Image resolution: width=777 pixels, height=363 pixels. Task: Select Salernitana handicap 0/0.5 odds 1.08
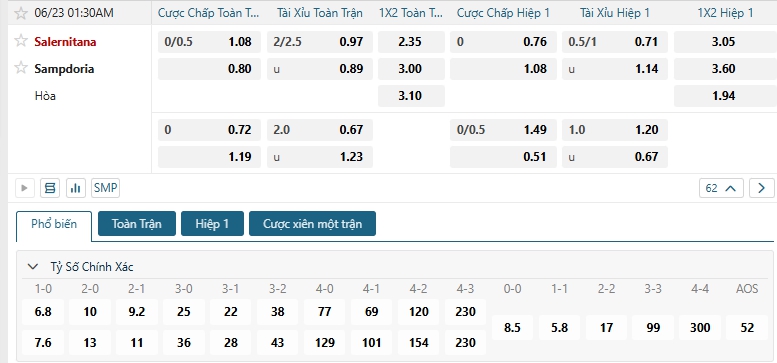[x=209, y=42]
